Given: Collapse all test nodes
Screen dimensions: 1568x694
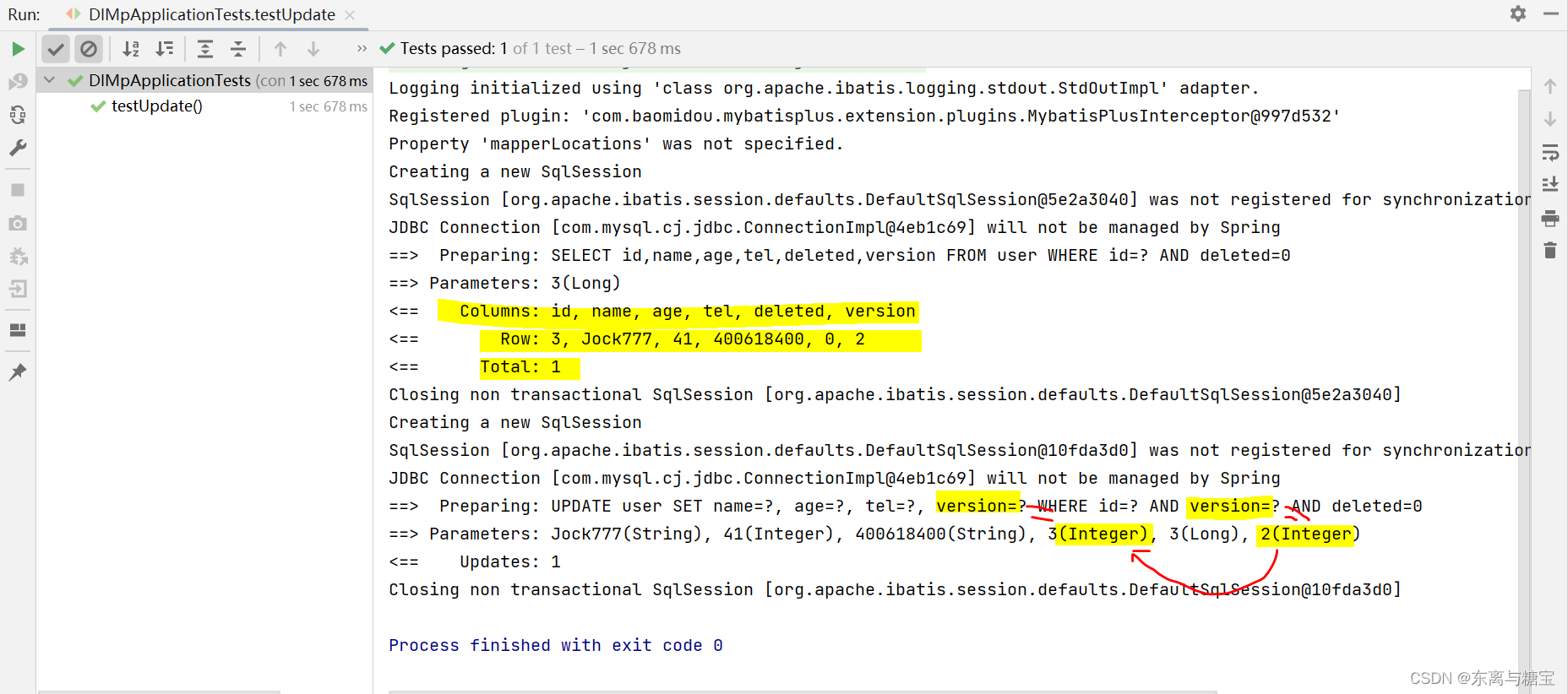Looking at the screenshot, I should [238, 49].
